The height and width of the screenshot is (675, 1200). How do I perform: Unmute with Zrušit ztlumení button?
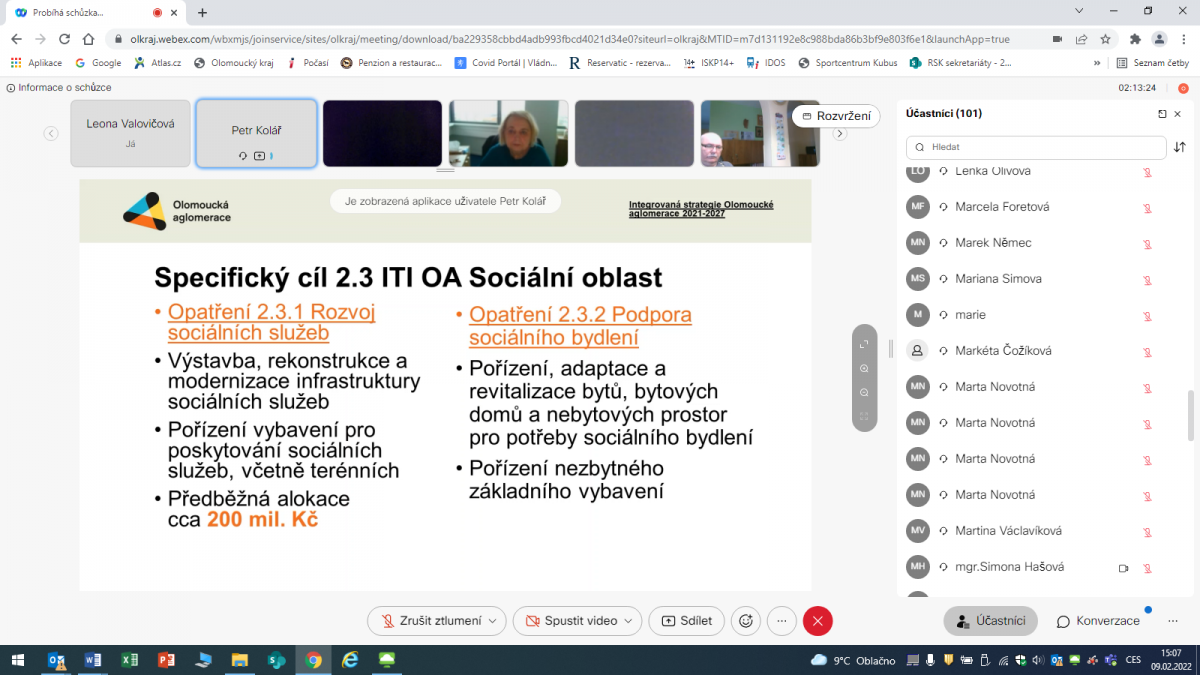click(428, 621)
